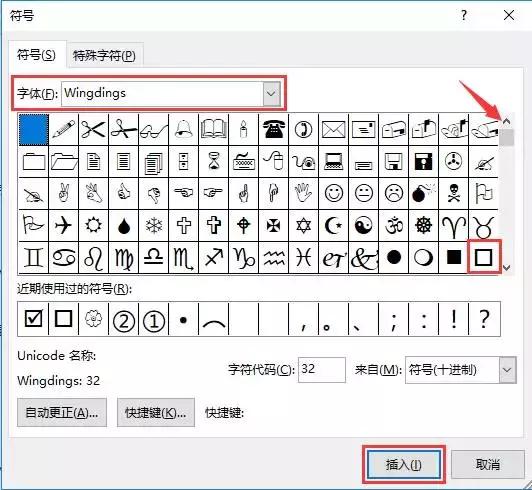The height and width of the screenshot is (490, 532).
Task: Click the selected blue space symbol cell
Action: (33, 130)
